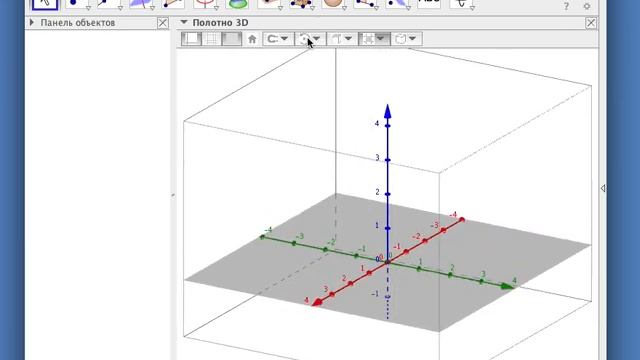The height and width of the screenshot is (360, 640).
Task: Select the Point tool
Action: (77, 4)
